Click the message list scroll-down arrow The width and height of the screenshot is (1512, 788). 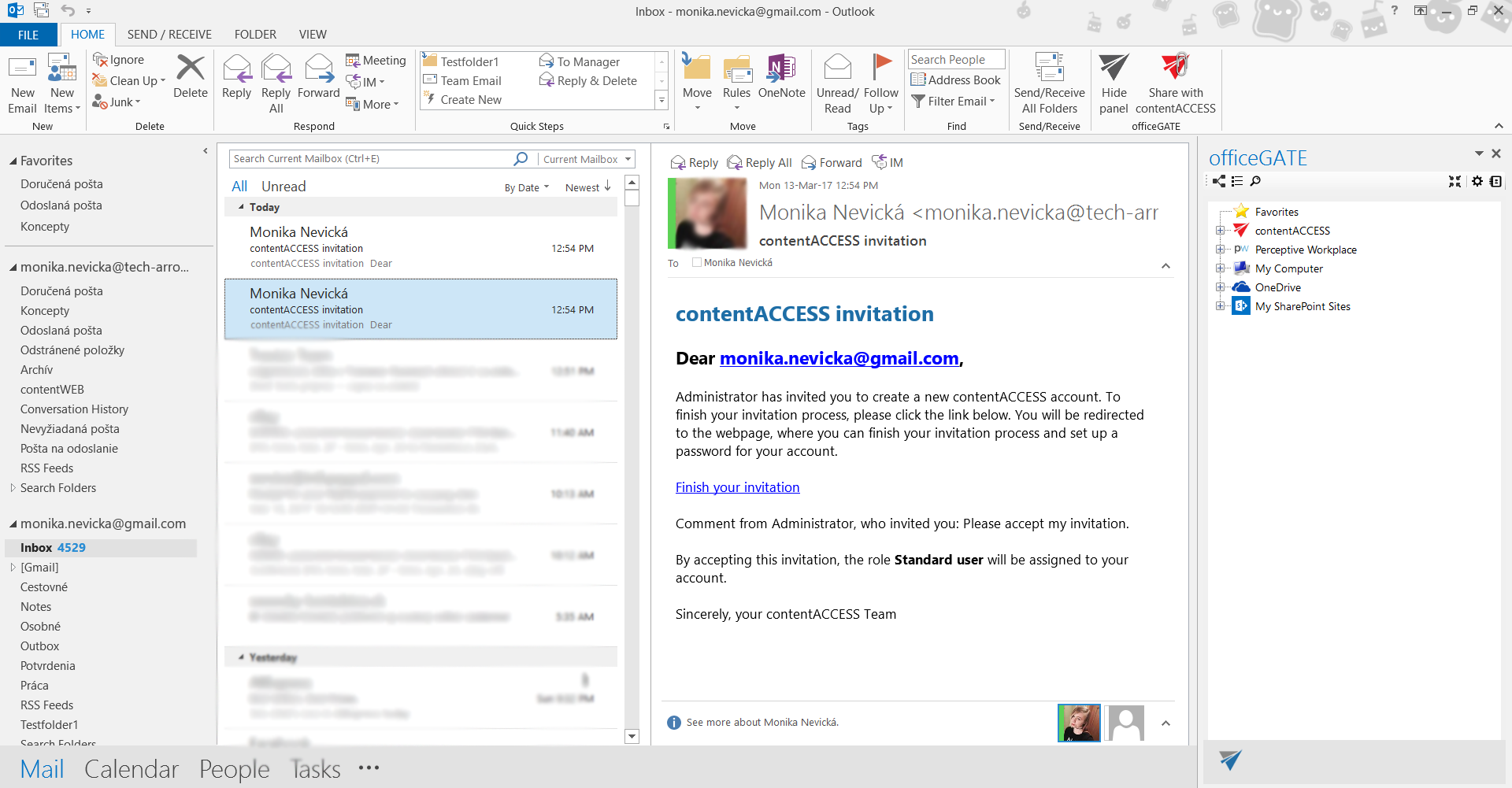coord(632,737)
